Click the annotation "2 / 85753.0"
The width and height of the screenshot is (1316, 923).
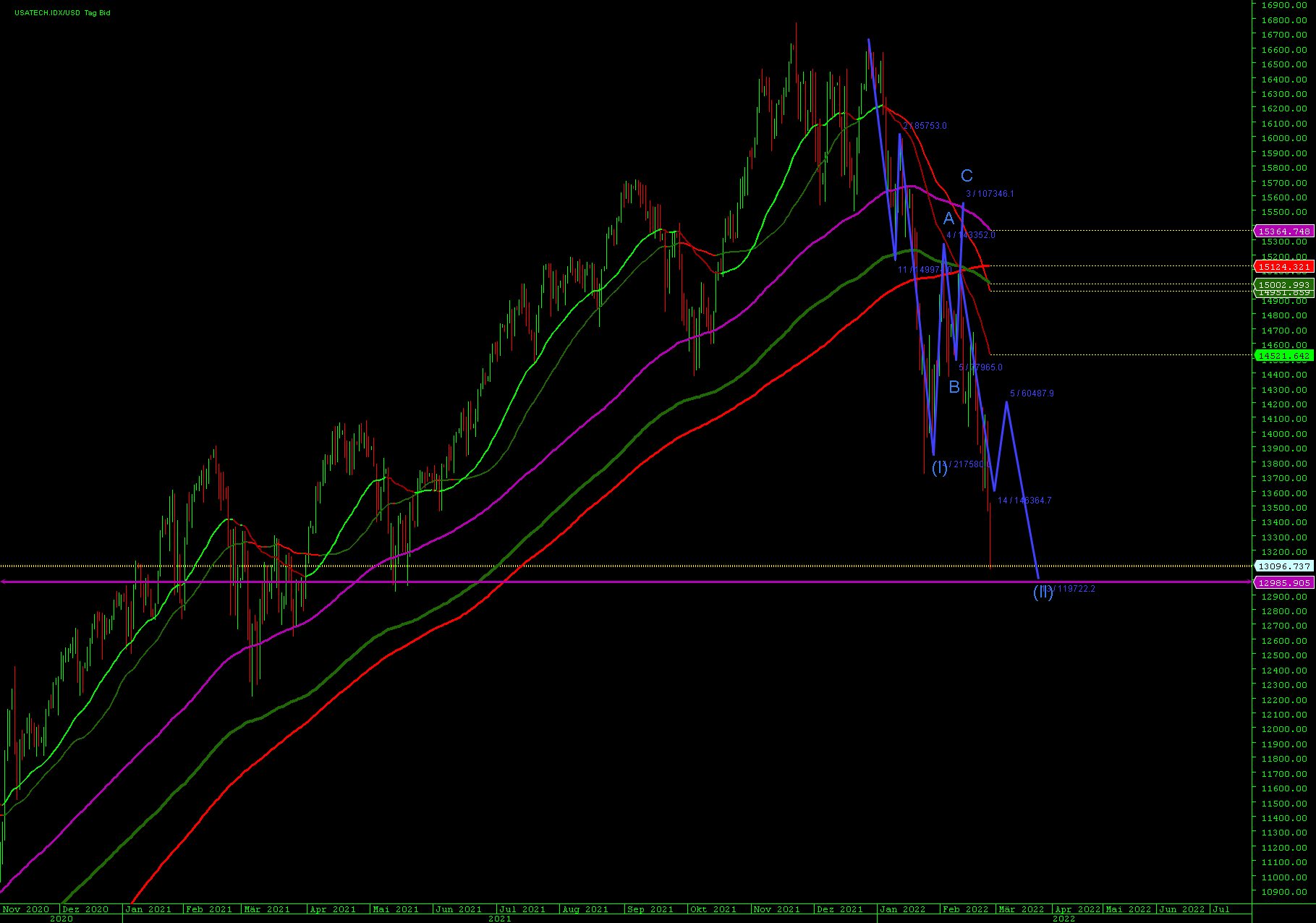click(925, 126)
